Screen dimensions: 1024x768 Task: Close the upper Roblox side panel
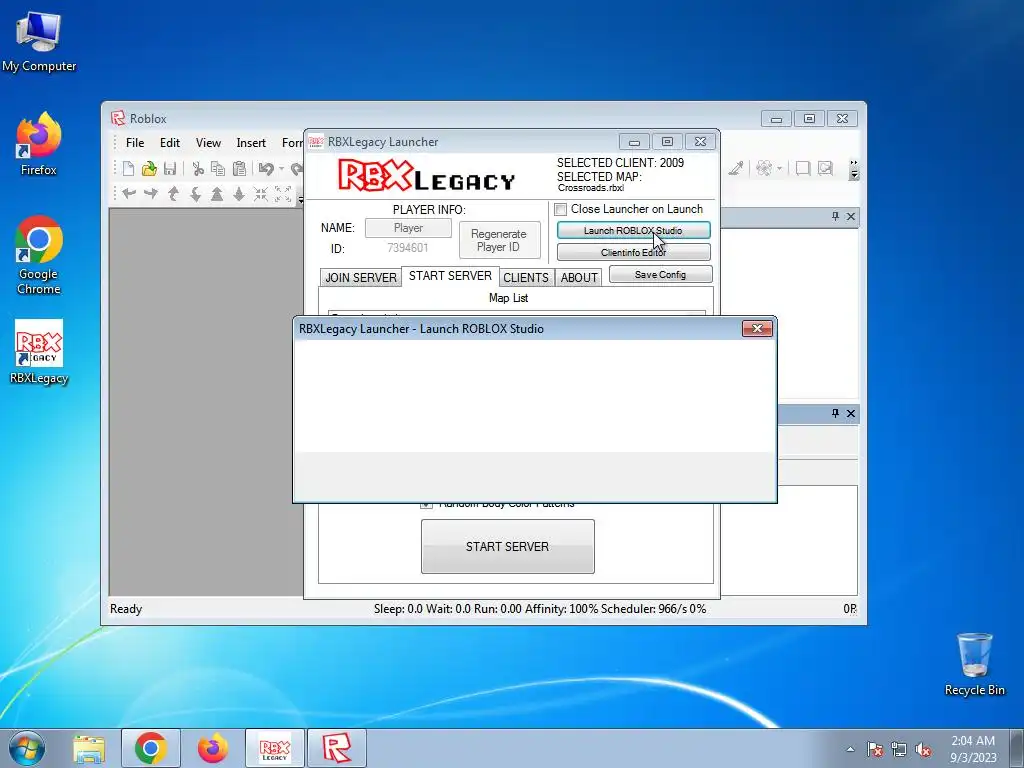tap(851, 216)
